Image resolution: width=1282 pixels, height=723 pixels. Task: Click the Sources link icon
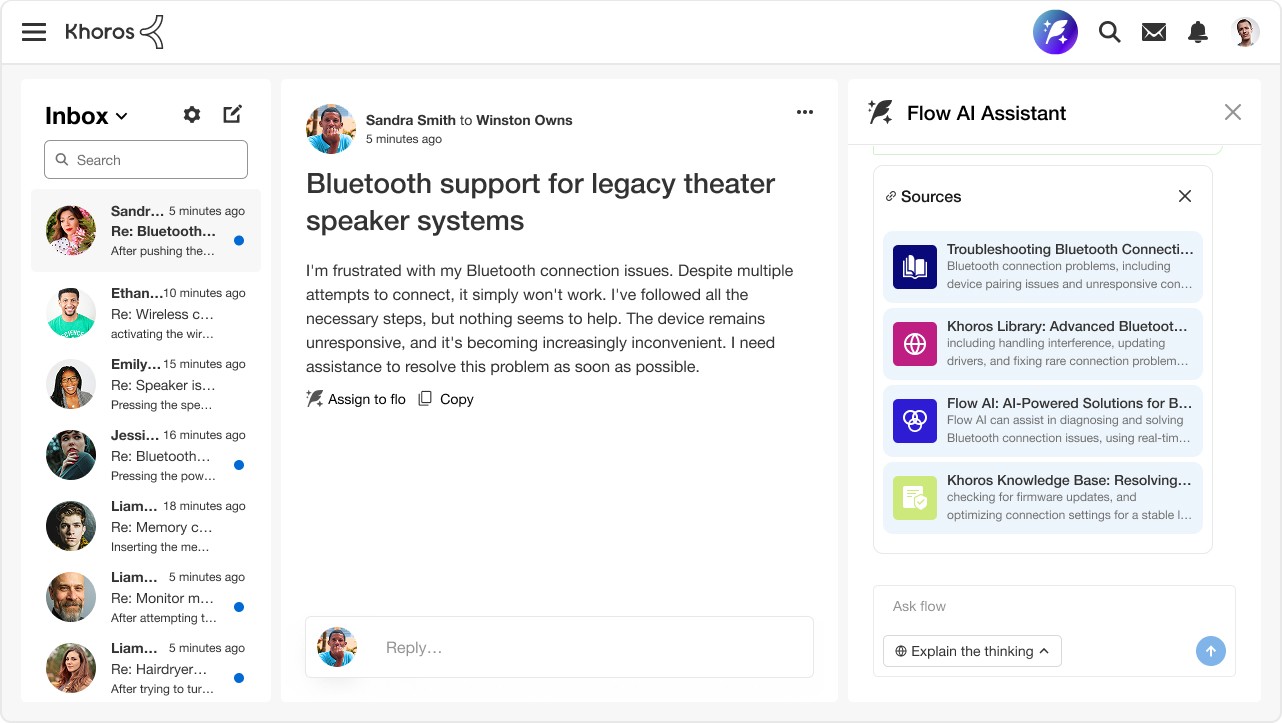click(x=891, y=196)
